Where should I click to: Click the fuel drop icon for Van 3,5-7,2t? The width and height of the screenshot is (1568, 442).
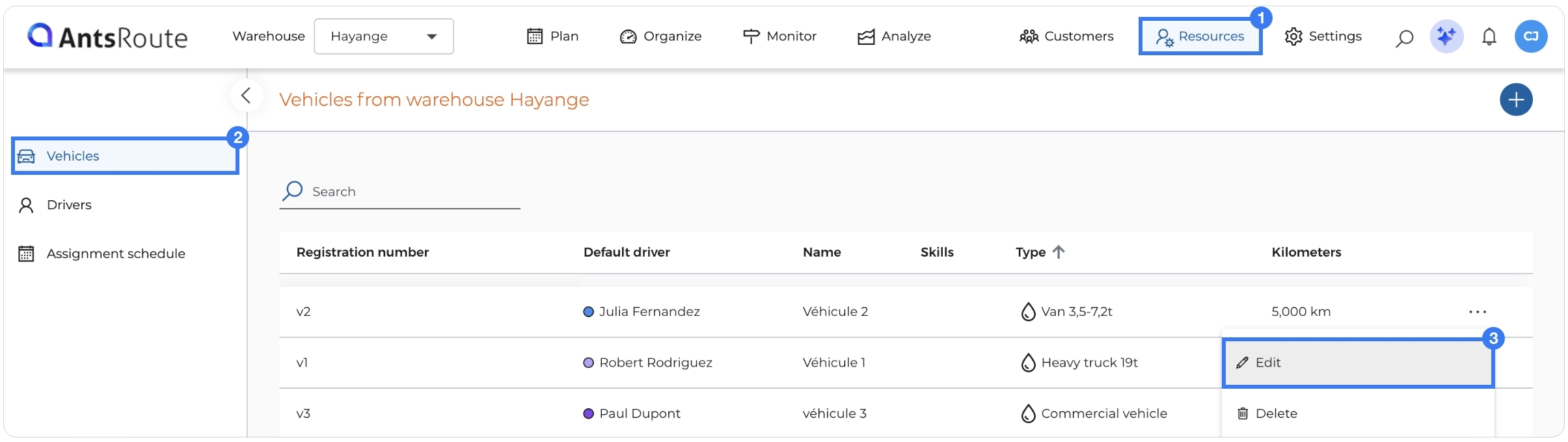tap(1028, 312)
